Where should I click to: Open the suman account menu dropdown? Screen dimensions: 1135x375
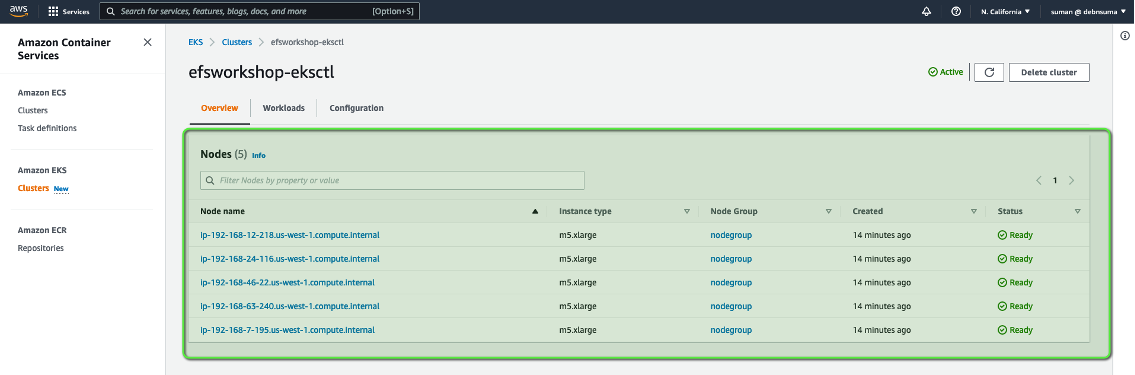pos(1088,12)
